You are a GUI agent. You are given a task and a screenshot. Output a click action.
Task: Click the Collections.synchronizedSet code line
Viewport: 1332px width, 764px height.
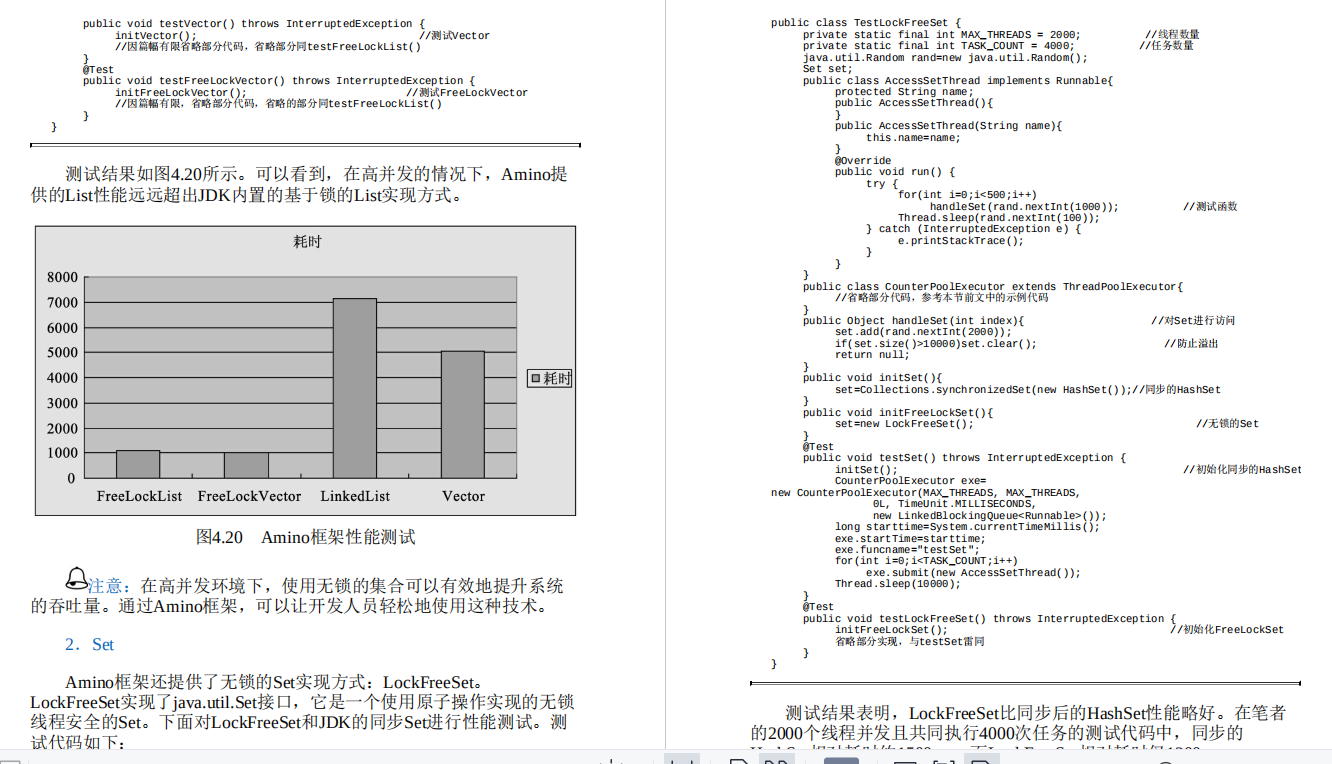pos(1028,390)
